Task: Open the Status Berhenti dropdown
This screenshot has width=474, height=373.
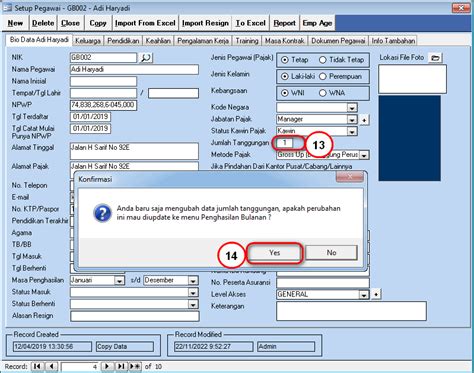Action: [193, 304]
